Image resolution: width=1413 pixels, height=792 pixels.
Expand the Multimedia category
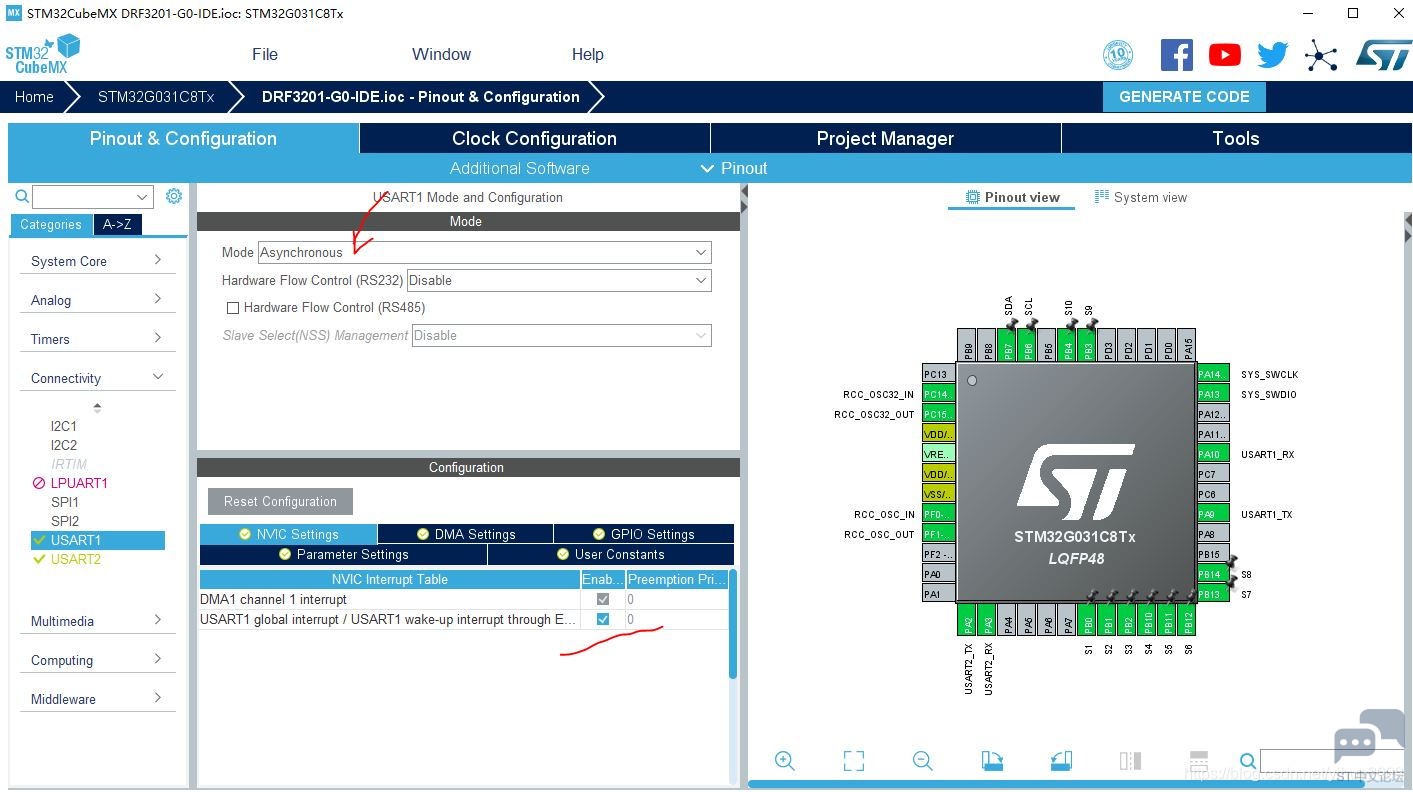(x=98, y=621)
